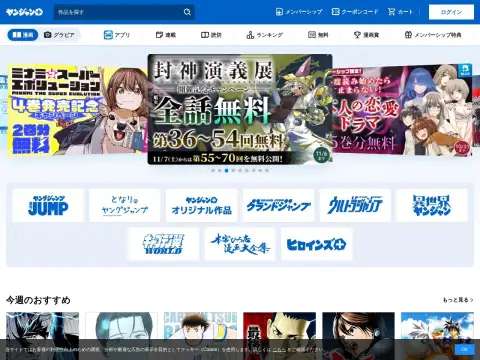
Task: Select the fifth carousel dot
Action: pos(240,170)
